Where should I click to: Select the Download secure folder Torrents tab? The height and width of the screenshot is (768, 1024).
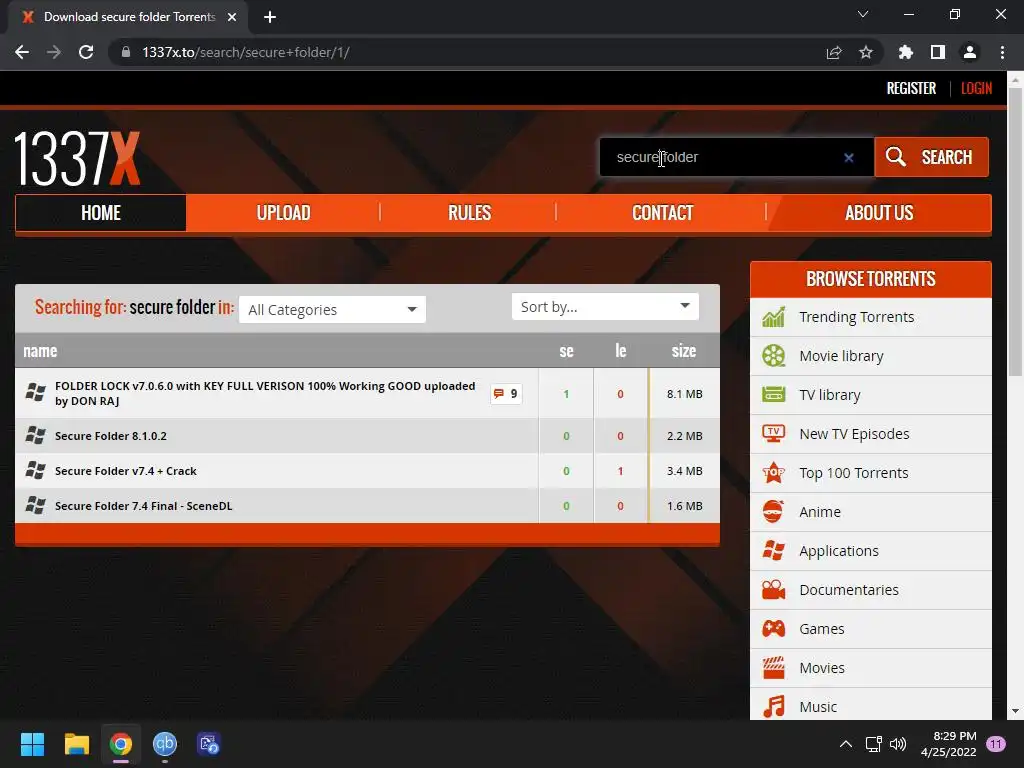tap(129, 17)
